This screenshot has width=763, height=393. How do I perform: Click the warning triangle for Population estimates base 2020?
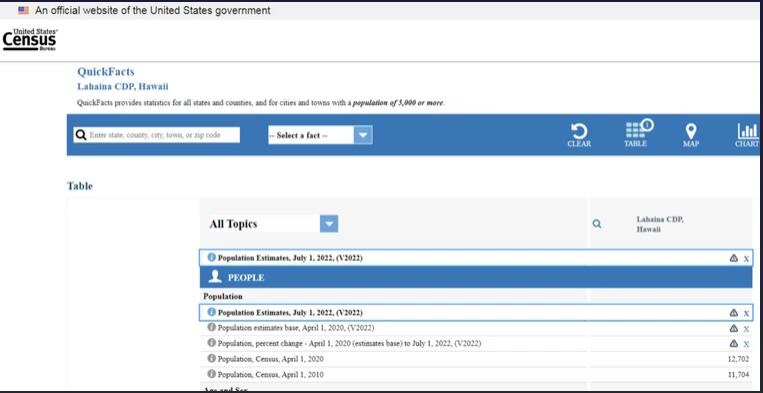click(x=734, y=328)
